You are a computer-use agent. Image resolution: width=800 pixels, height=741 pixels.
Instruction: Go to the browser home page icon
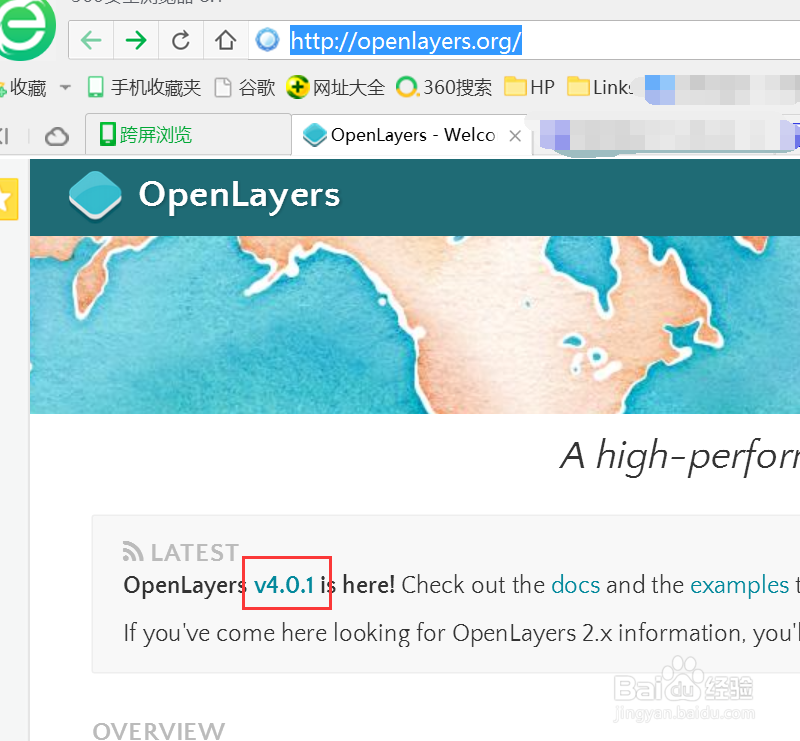click(226, 40)
